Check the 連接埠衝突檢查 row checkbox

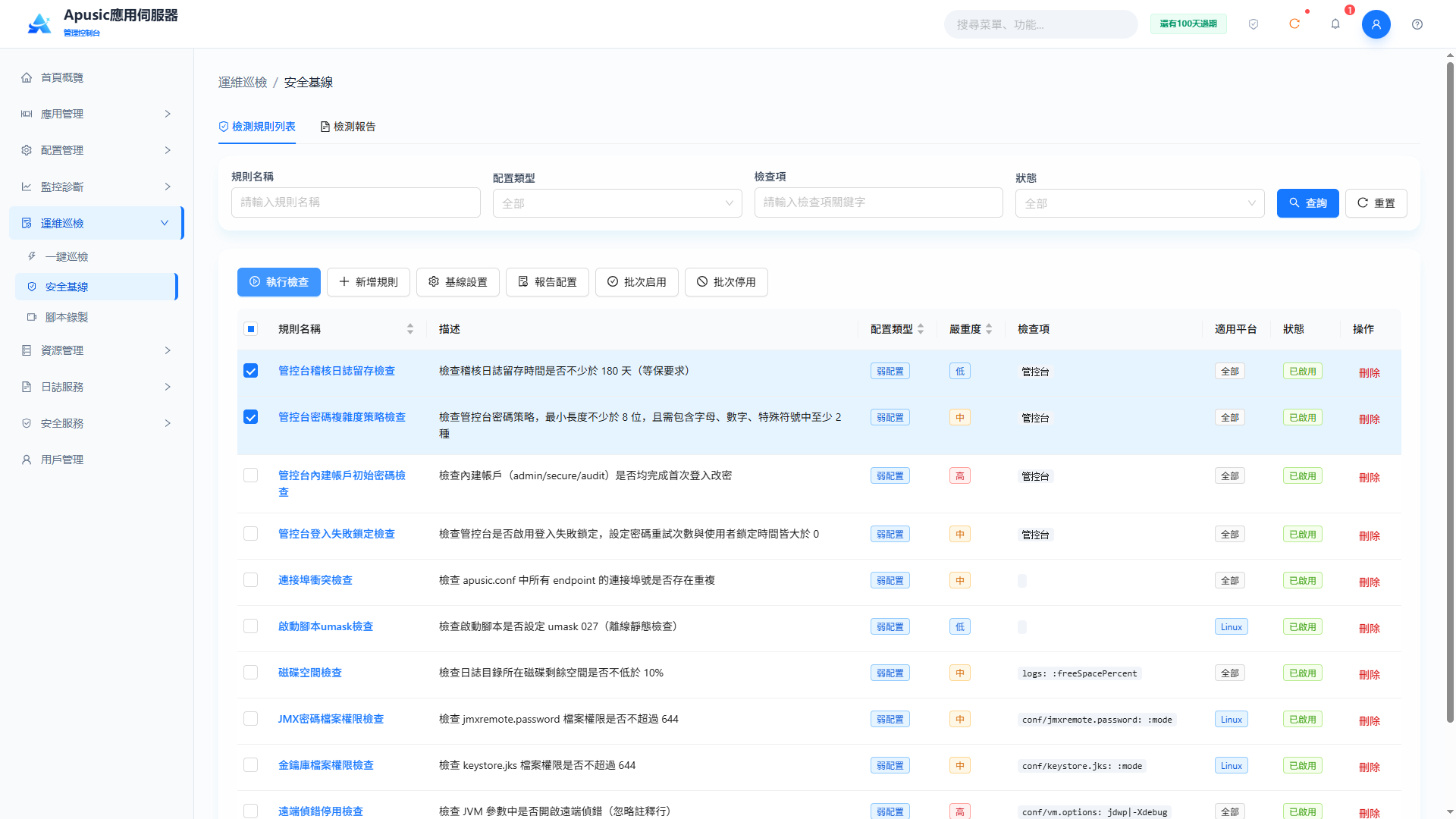[x=251, y=580]
